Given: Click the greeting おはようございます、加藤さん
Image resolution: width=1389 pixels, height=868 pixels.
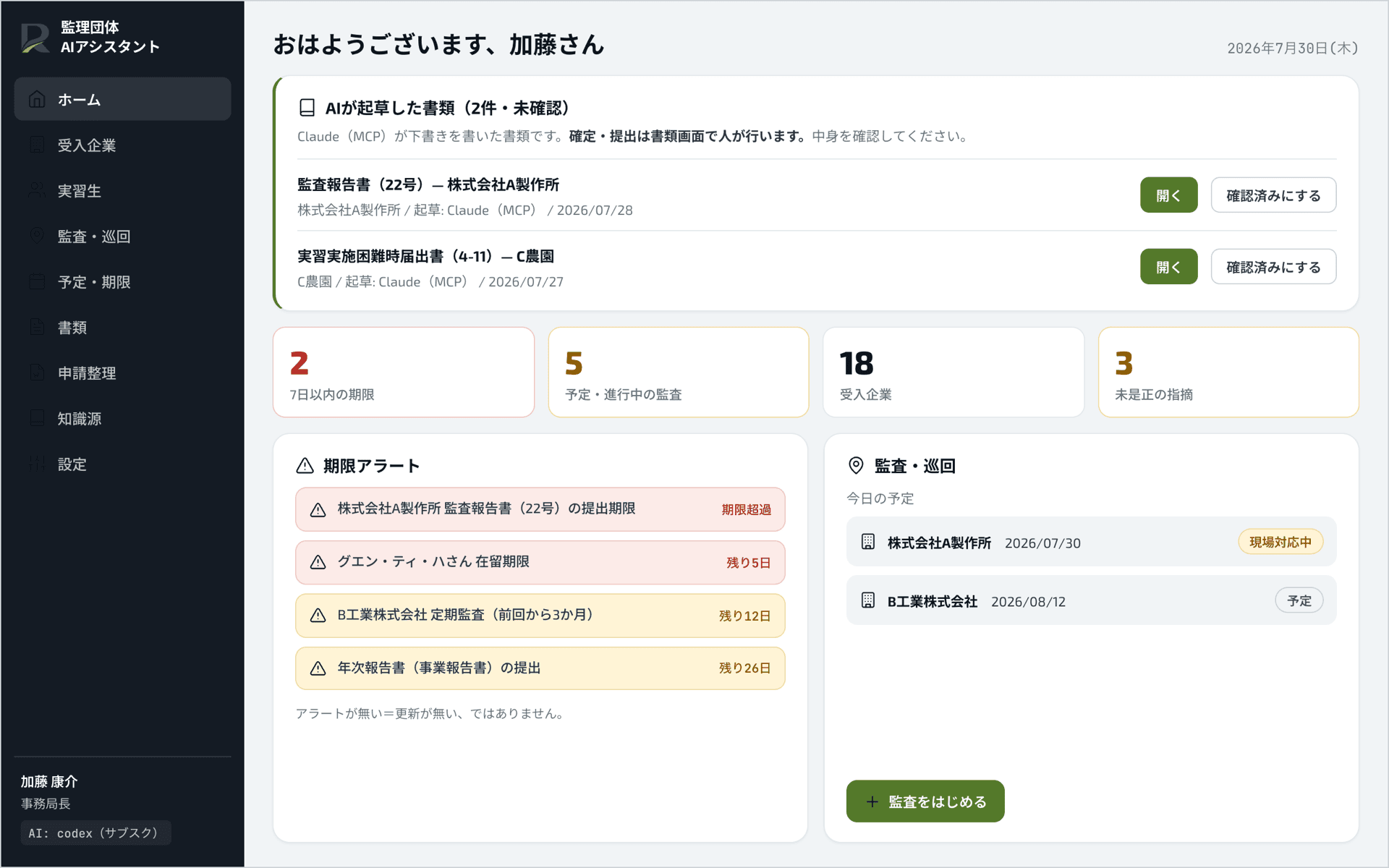Looking at the screenshot, I should click(438, 45).
